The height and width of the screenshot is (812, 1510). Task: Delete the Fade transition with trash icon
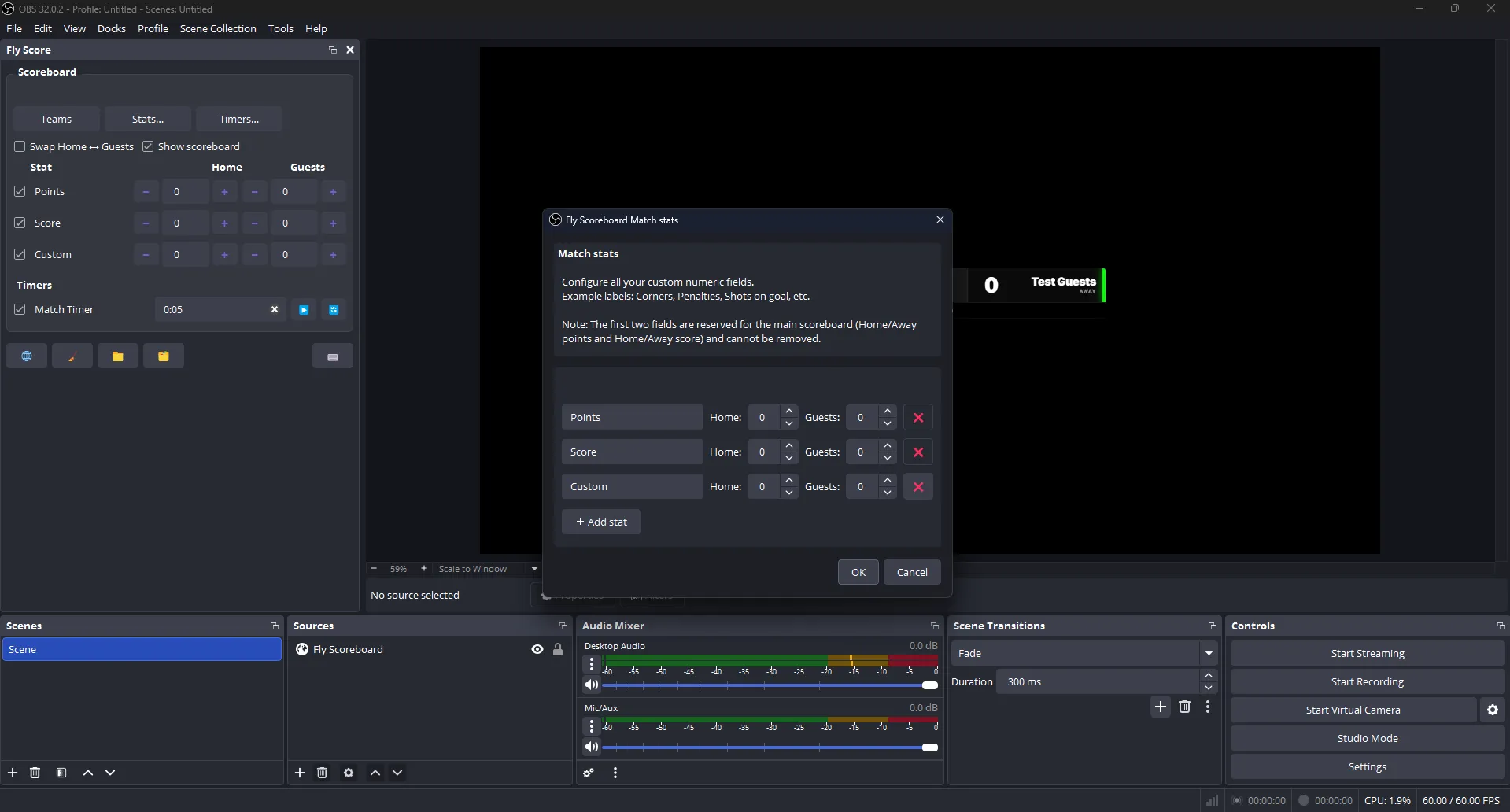[x=1185, y=707]
